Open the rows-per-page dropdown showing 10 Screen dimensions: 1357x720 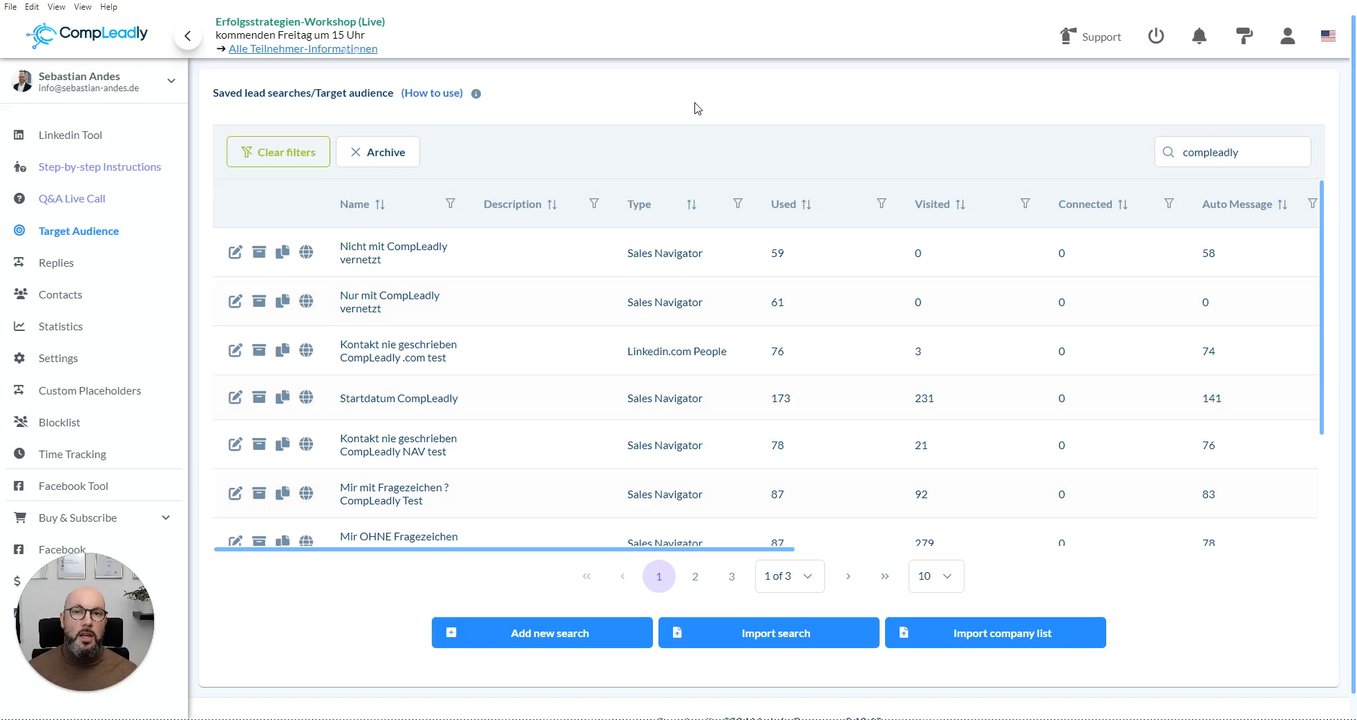tap(936, 576)
